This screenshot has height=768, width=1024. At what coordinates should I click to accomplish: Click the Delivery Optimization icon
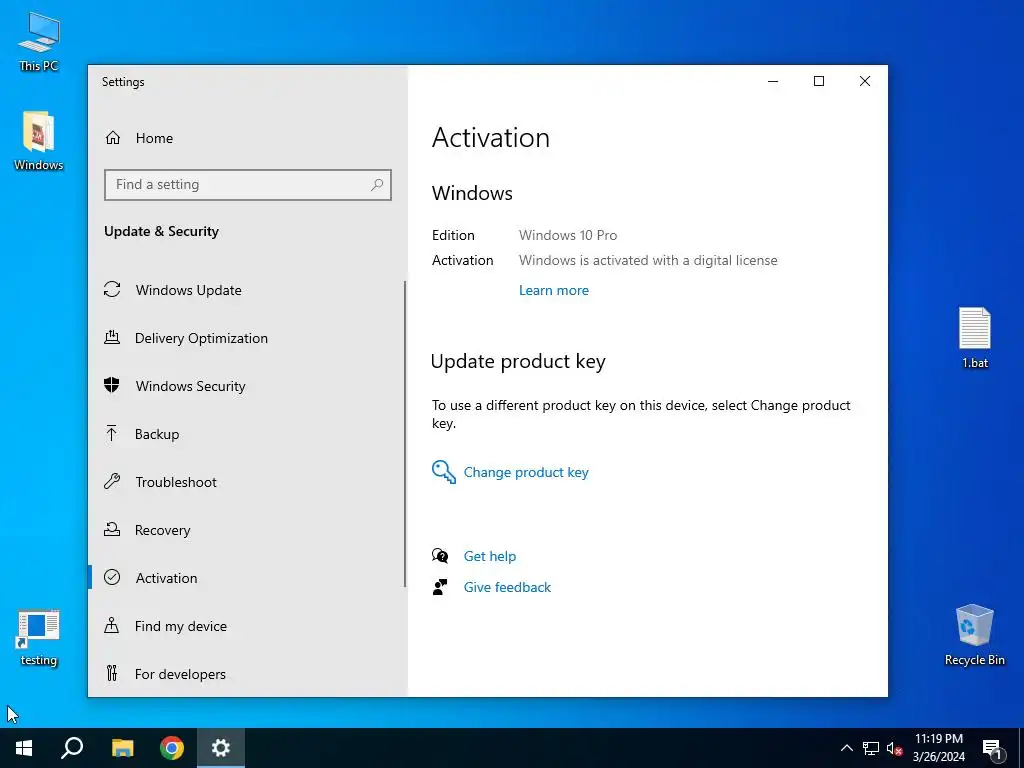(x=112, y=338)
